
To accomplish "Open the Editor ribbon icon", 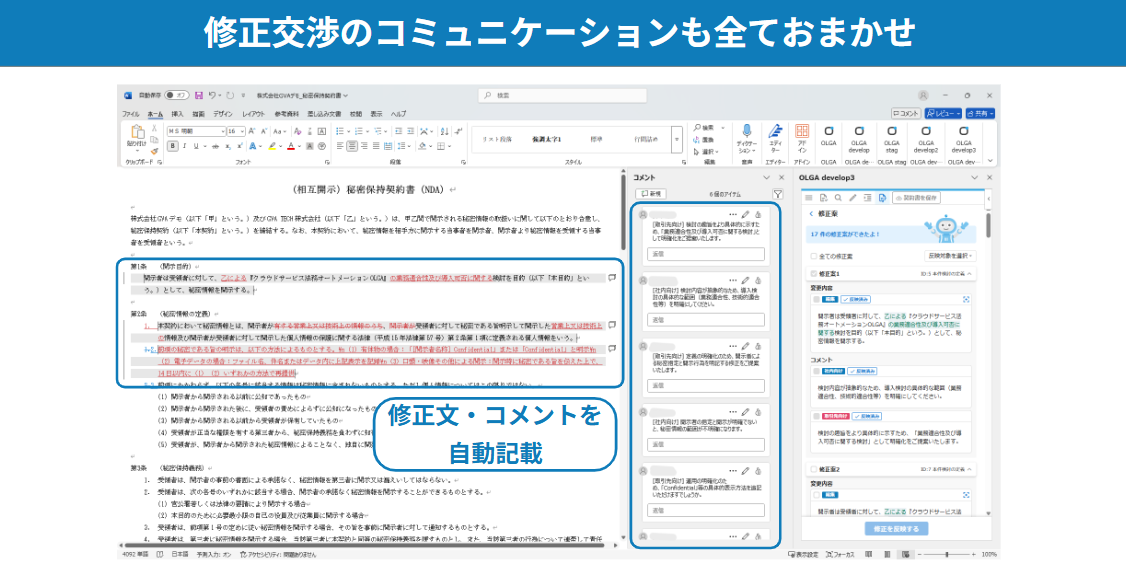I will [775, 139].
